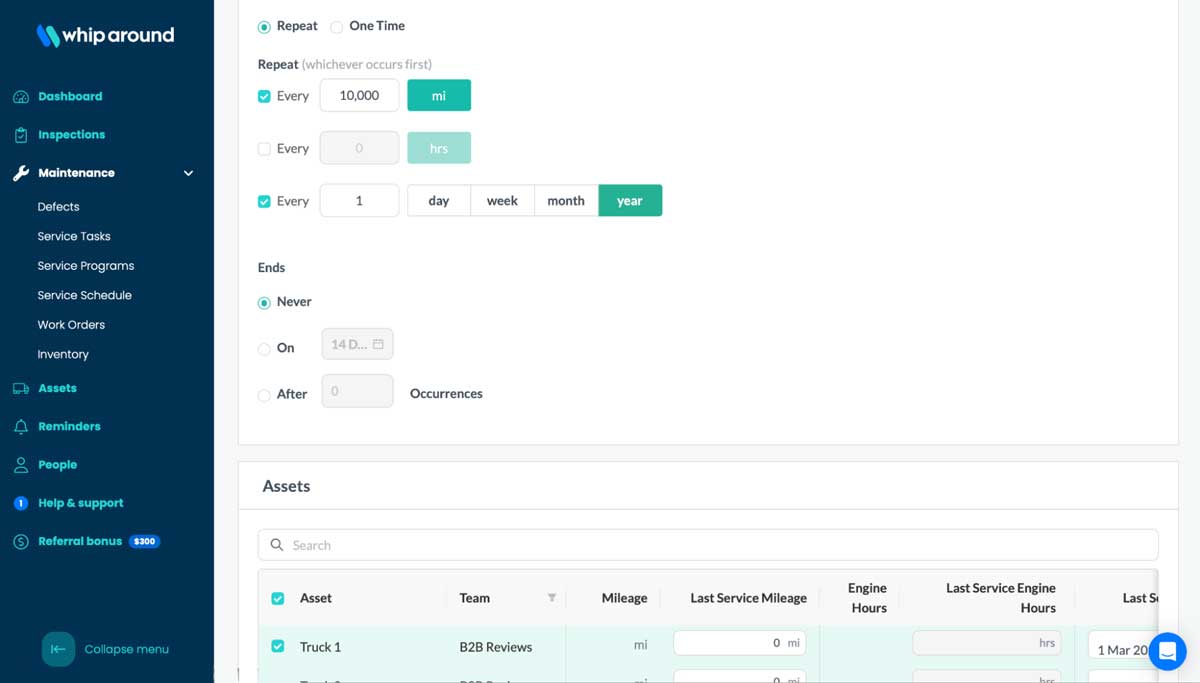Uncheck the Truck 1 asset row
This screenshot has width=1200, height=683.
coord(277,646)
